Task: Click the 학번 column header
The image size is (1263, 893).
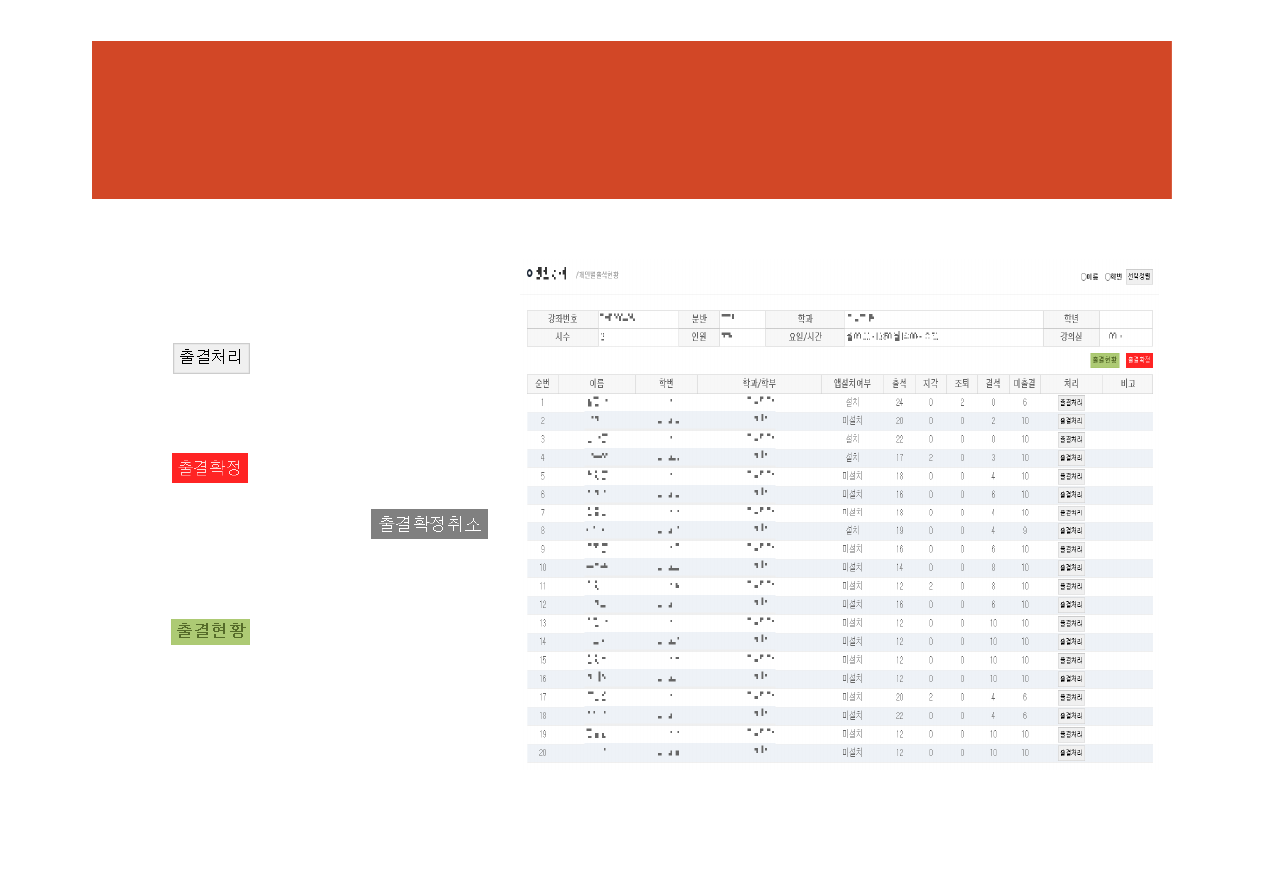Action: point(666,384)
